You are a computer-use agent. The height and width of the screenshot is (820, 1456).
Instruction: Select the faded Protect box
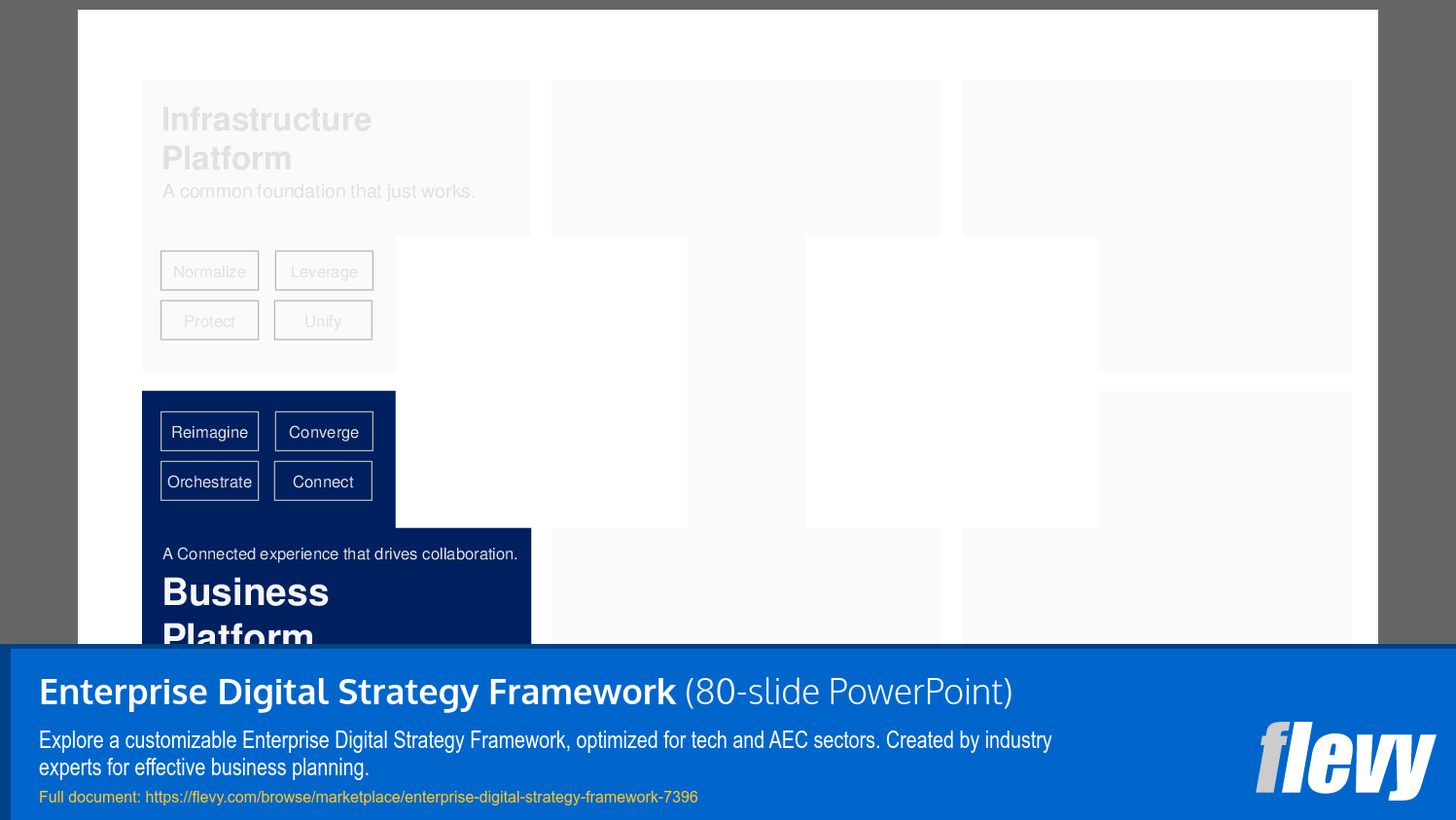coord(209,321)
